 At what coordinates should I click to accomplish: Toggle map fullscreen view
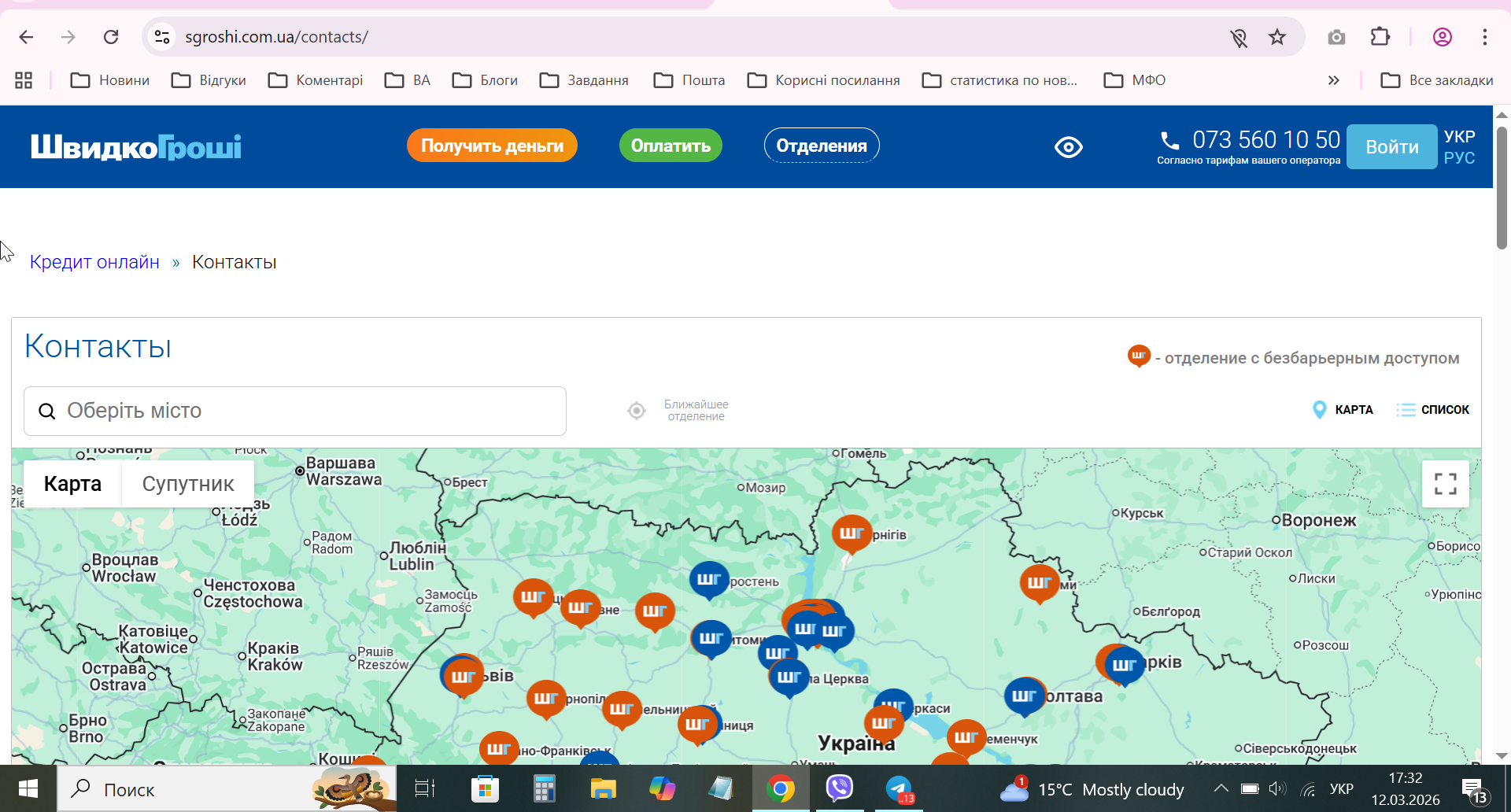[1445, 484]
